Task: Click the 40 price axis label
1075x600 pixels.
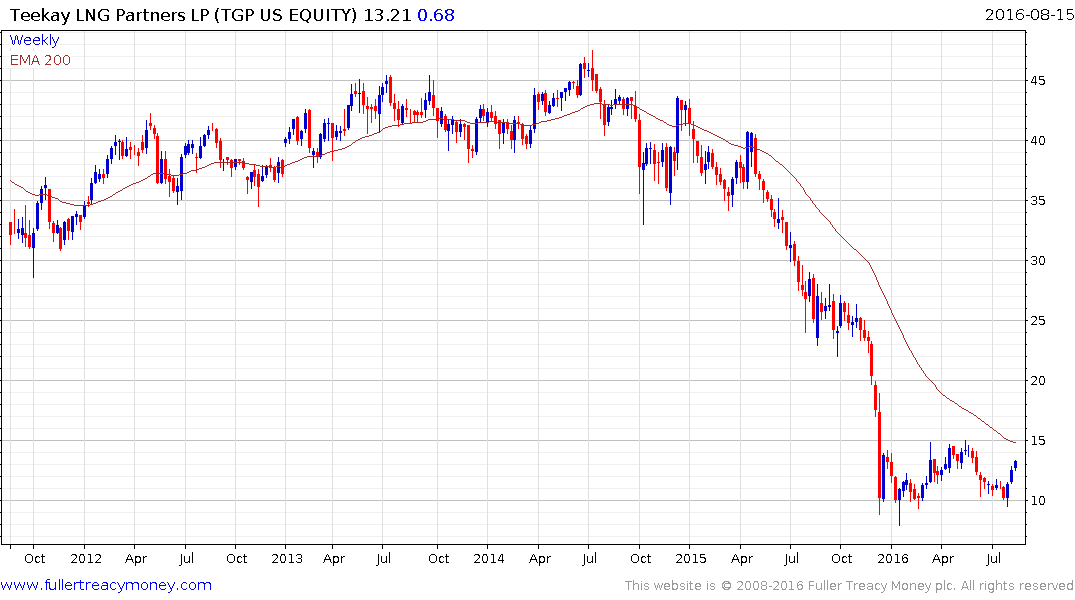Action: point(1037,141)
